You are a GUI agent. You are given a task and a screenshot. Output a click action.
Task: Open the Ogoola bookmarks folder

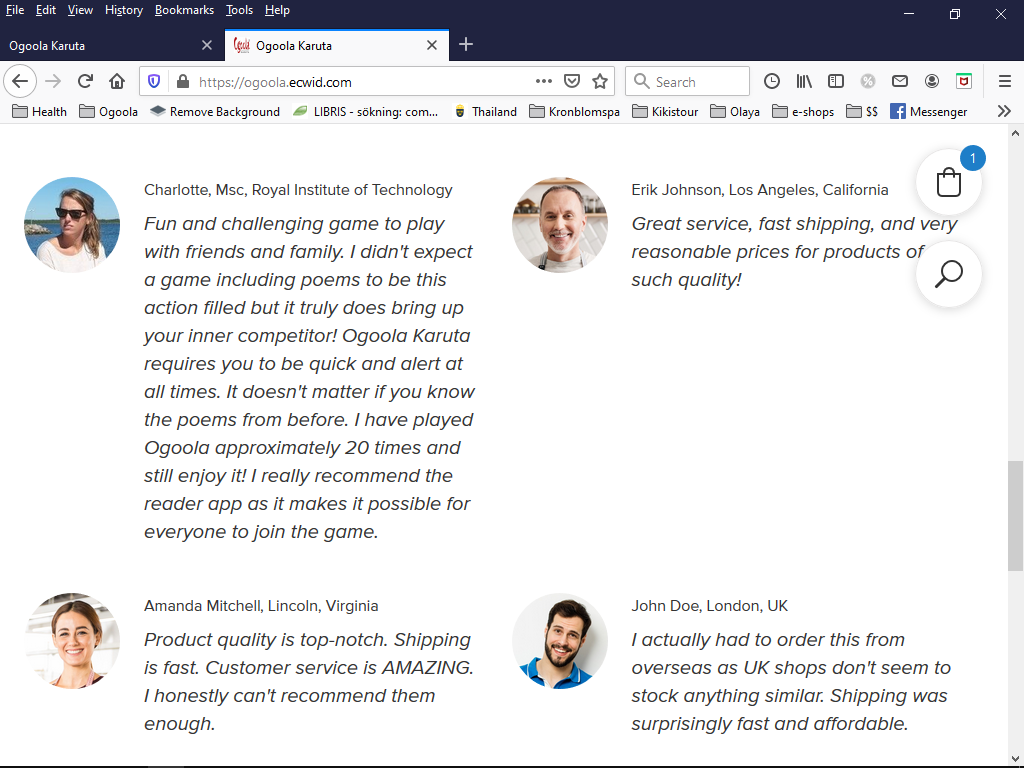108,112
